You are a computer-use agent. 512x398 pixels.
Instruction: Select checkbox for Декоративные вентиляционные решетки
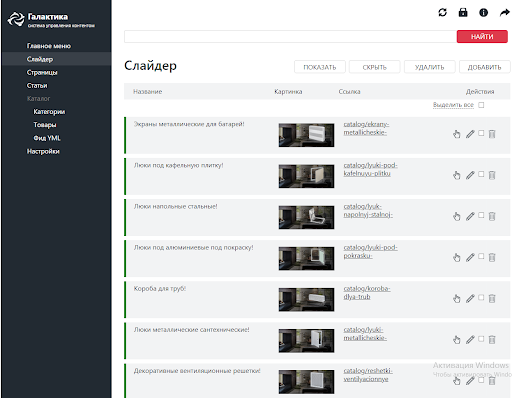pyautogui.click(x=481, y=380)
